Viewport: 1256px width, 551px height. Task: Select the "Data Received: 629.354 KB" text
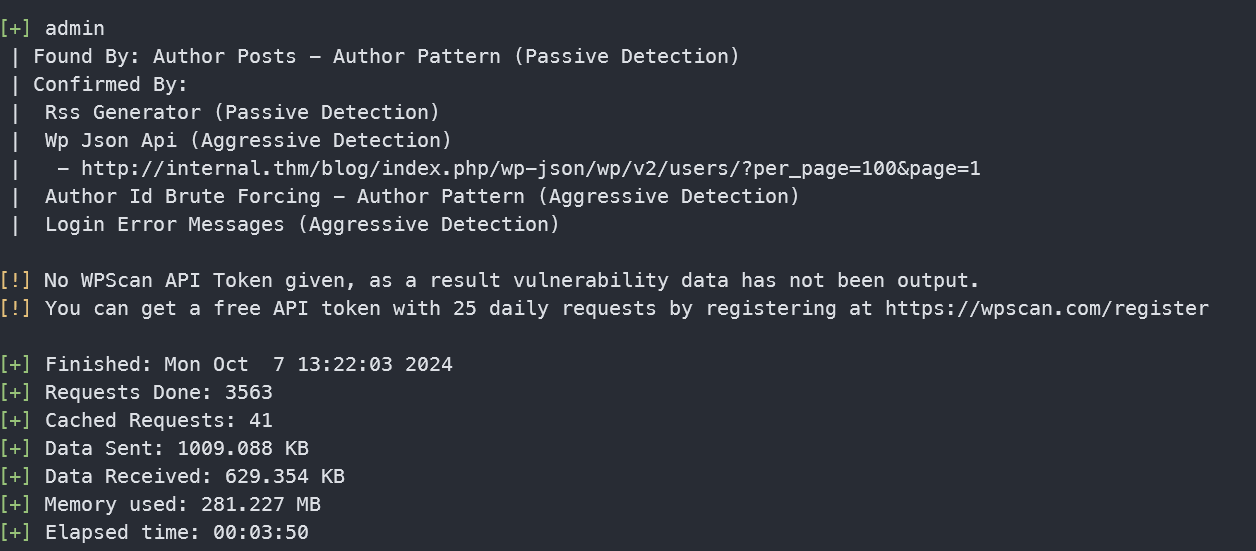tap(194, 476)
